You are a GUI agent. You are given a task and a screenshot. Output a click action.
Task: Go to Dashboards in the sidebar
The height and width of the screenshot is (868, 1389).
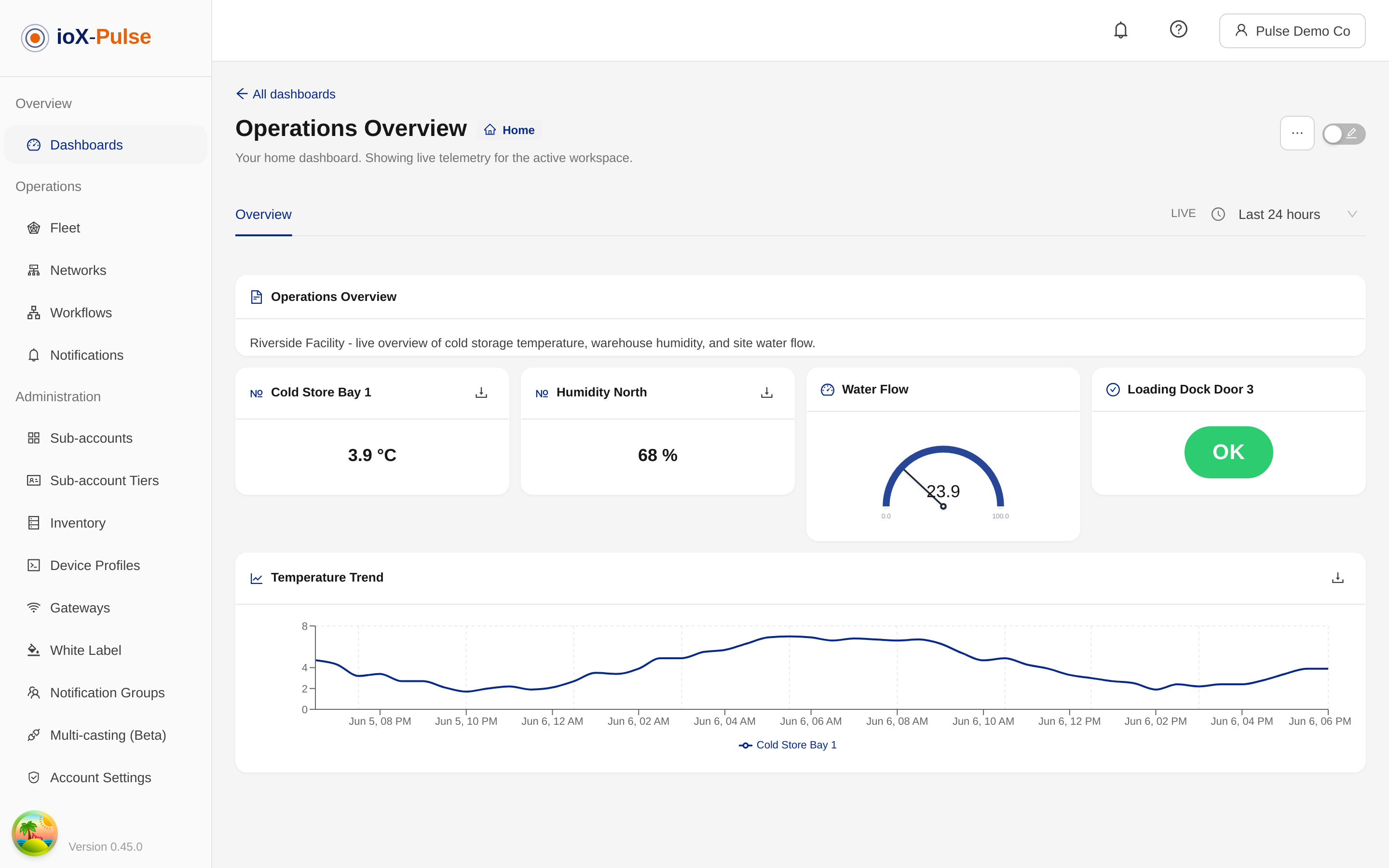[x=106, y=145]
